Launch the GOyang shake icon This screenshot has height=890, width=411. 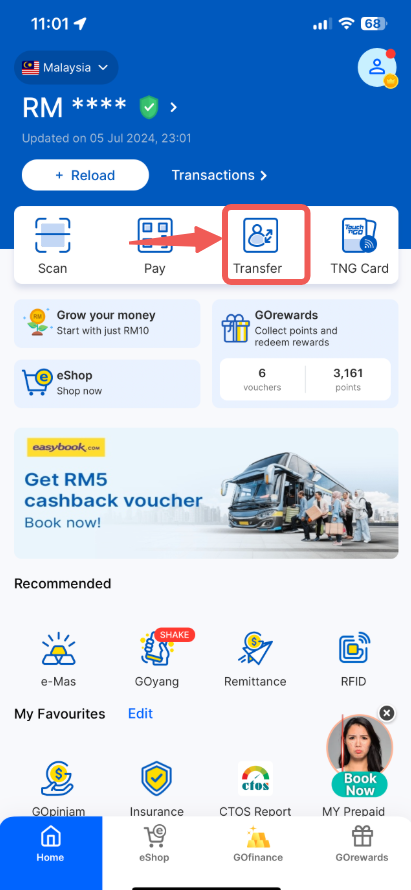(x=157, y=649)
